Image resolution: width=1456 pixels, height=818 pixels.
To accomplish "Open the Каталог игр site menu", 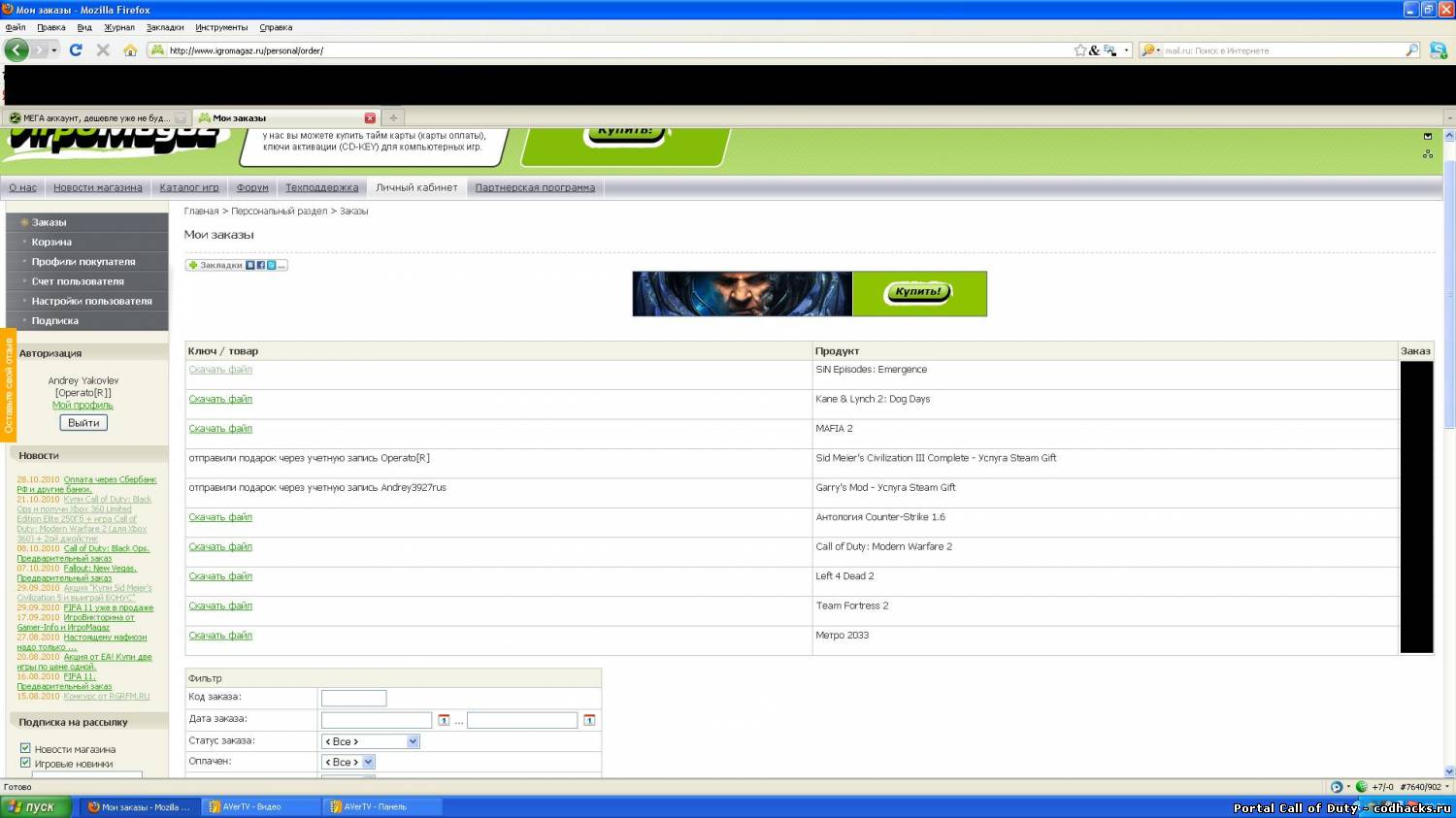I will [x=189, y=187].
